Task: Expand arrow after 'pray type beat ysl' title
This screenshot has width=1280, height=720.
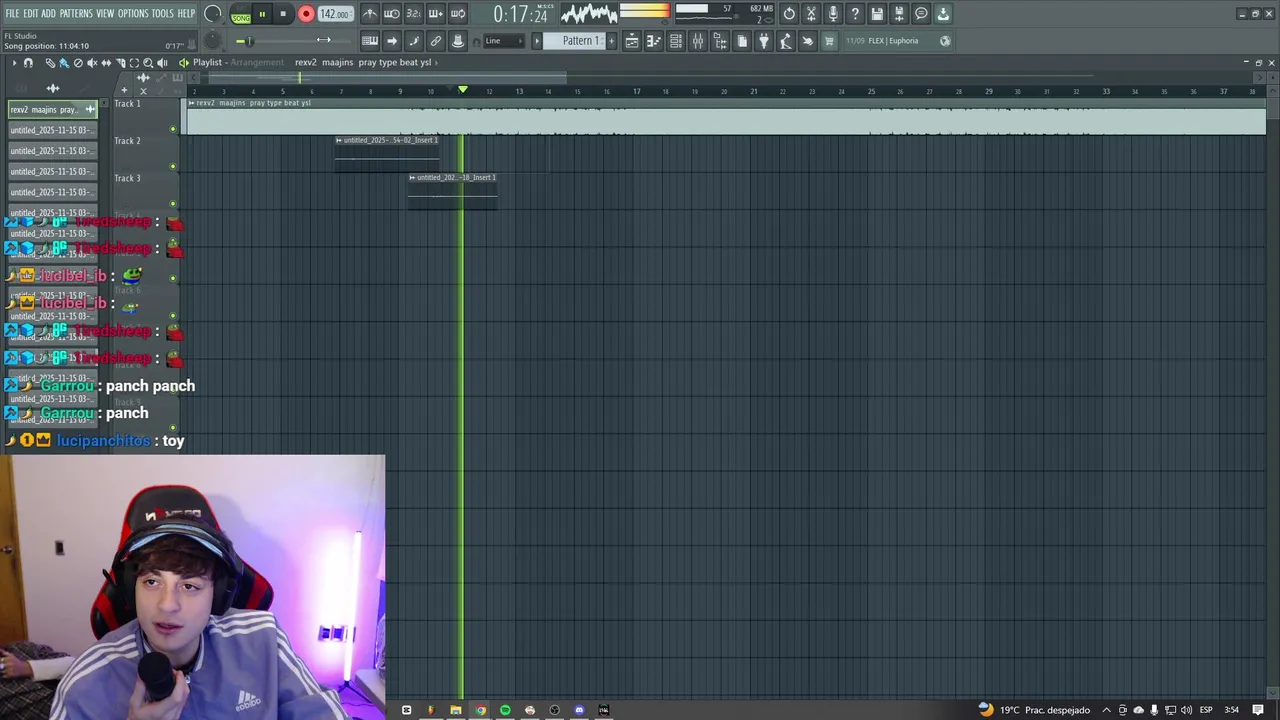Action: tap(436, 62)
